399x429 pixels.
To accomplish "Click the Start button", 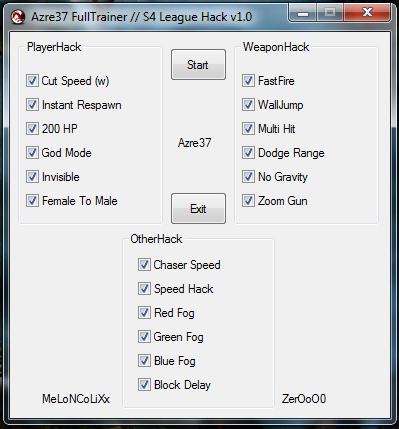I will click(198, 65).
